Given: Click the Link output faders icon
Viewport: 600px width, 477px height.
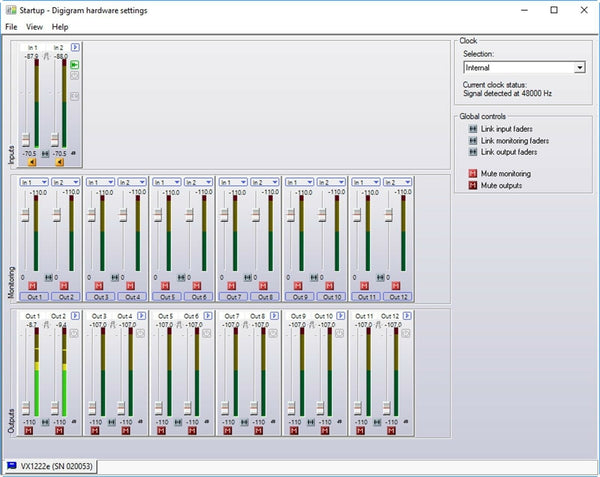Looking at the screenshot, I should click(473, 153).
